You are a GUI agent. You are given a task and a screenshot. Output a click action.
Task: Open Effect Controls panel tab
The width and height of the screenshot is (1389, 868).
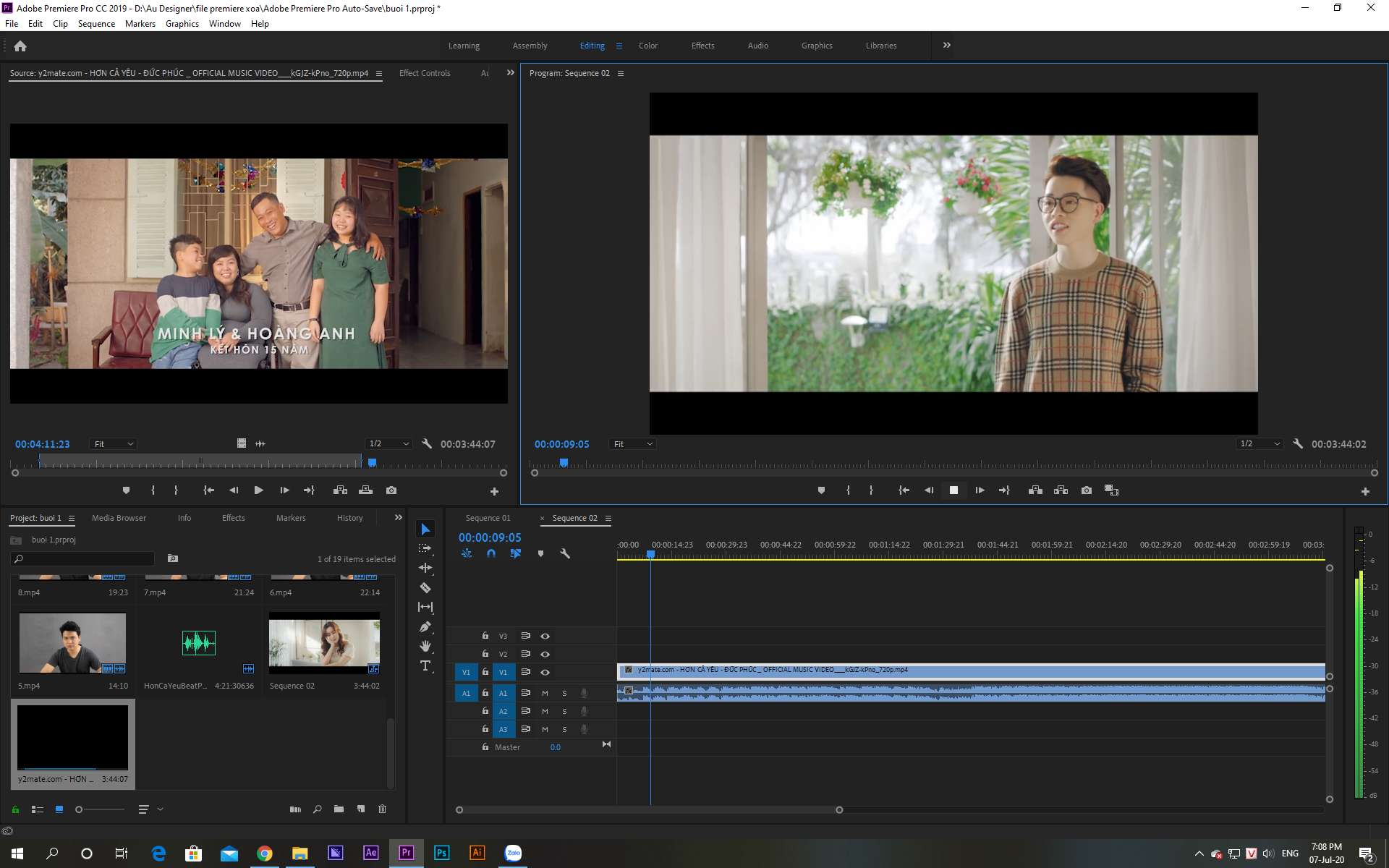(425, 73)
